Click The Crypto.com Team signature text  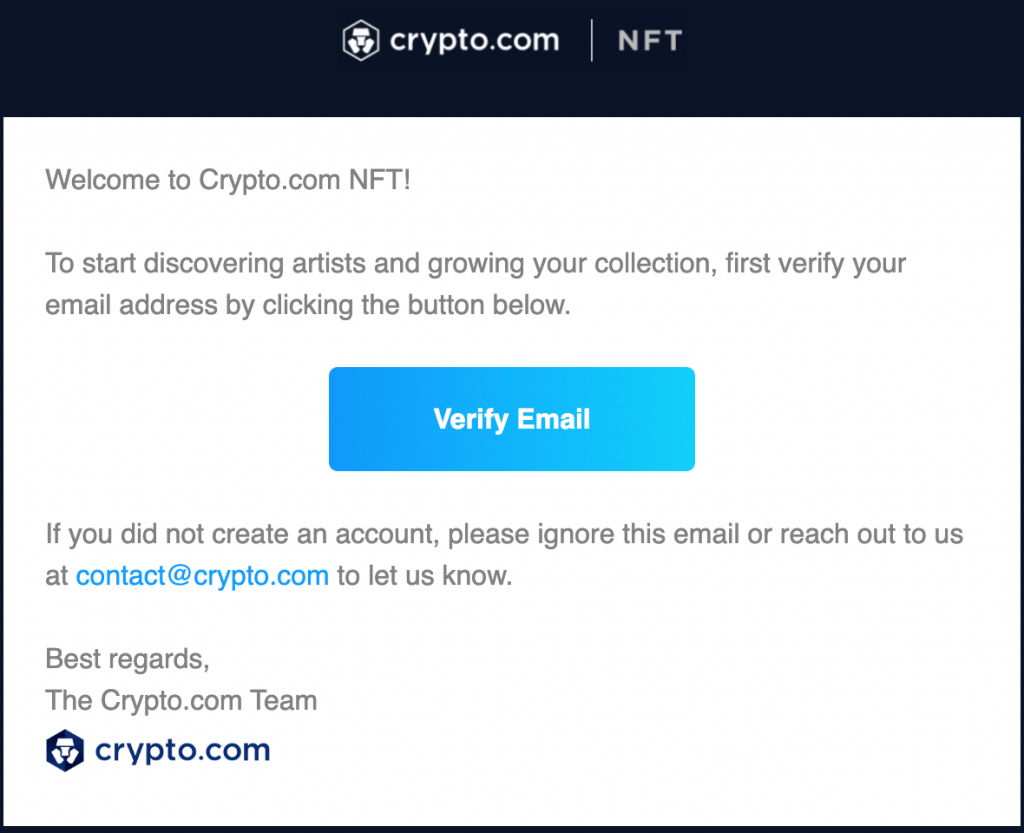(x=181, y=700)
